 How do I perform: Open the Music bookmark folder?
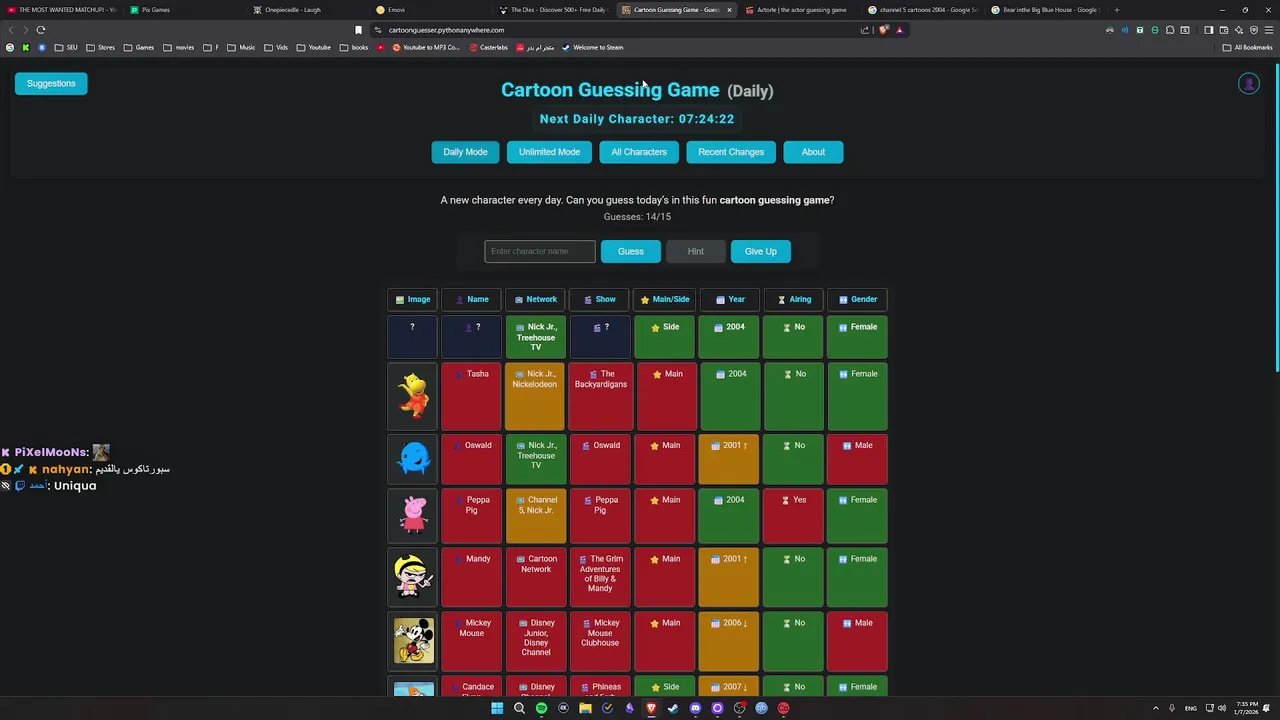[241, 47]
